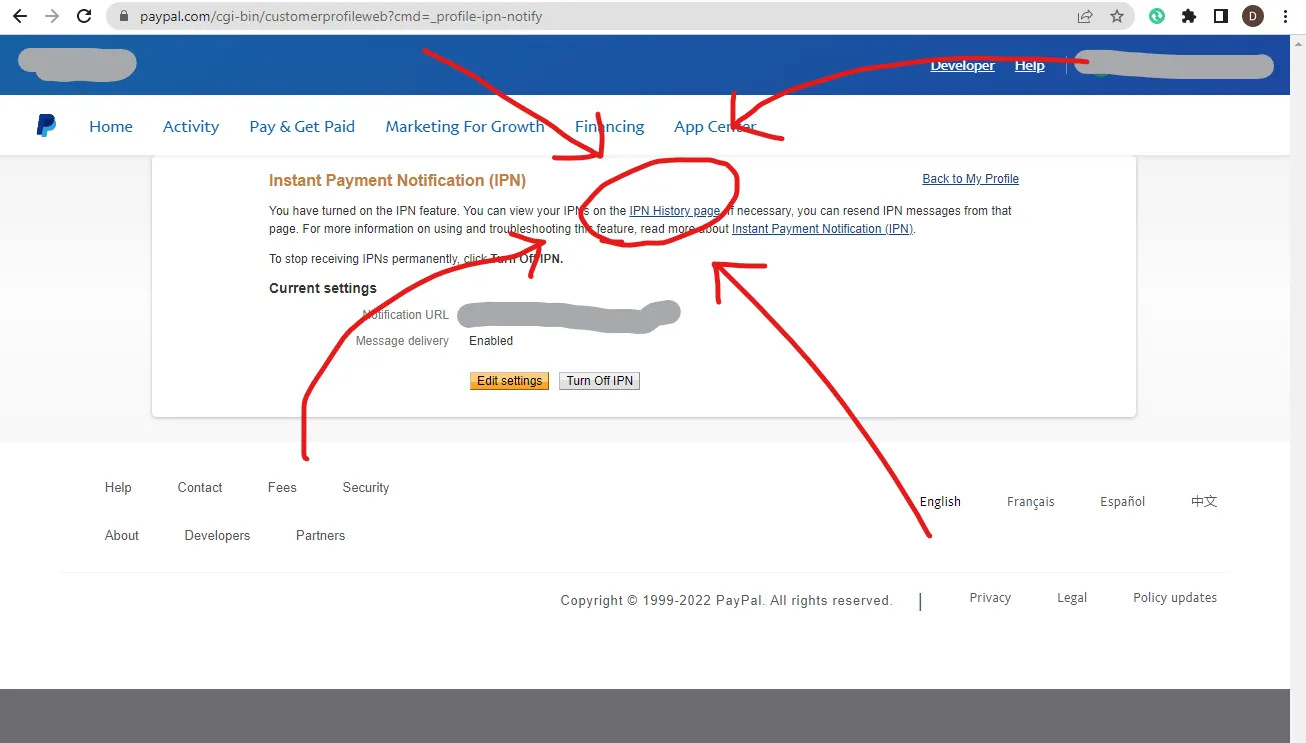
Task: Open the footer Security link
Action: 366,488
